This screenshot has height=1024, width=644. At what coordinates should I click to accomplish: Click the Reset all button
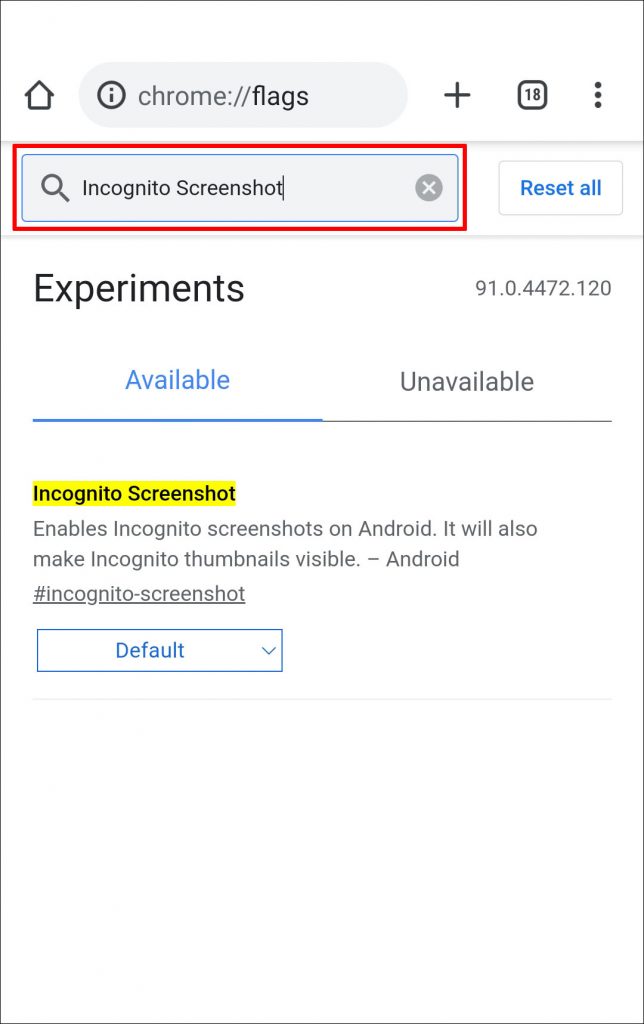coord(560,188)
